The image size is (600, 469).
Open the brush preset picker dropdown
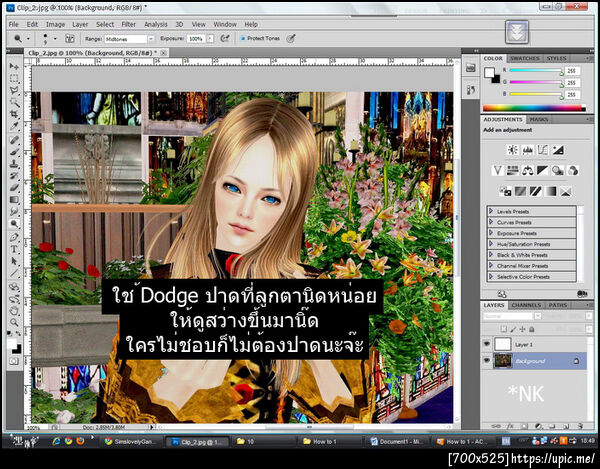[x=55, y=39]
